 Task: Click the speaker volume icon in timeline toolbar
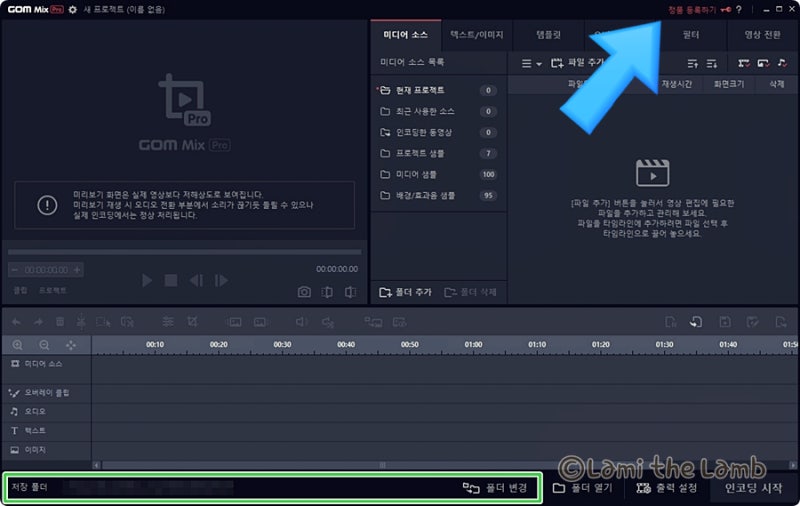(301, 322)
